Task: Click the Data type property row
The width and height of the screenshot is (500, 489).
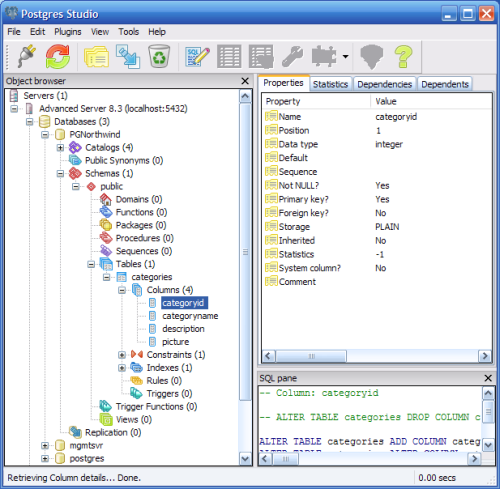Action: click(377, 144)
